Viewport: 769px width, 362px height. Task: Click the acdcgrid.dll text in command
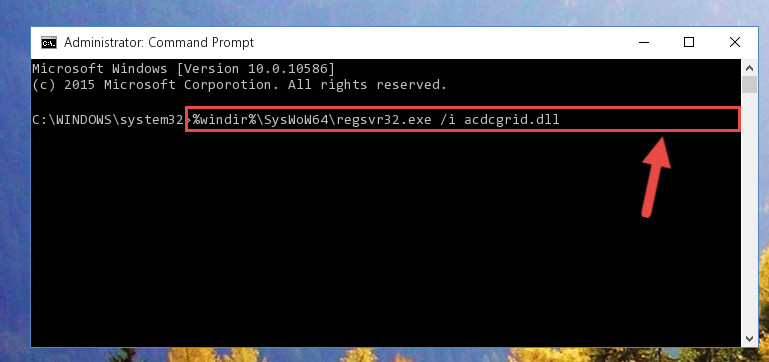(x=512, y=119)
